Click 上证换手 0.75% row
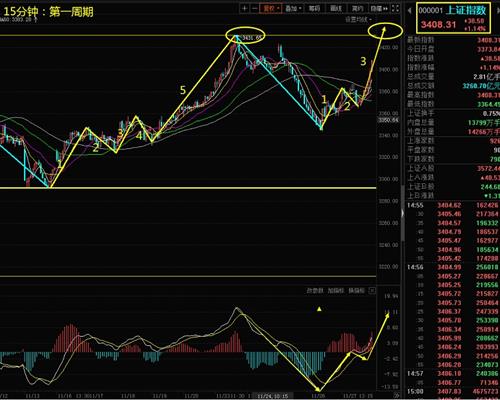Image resolution: width=500 pixels, height=400 pixels. [453, 114]
